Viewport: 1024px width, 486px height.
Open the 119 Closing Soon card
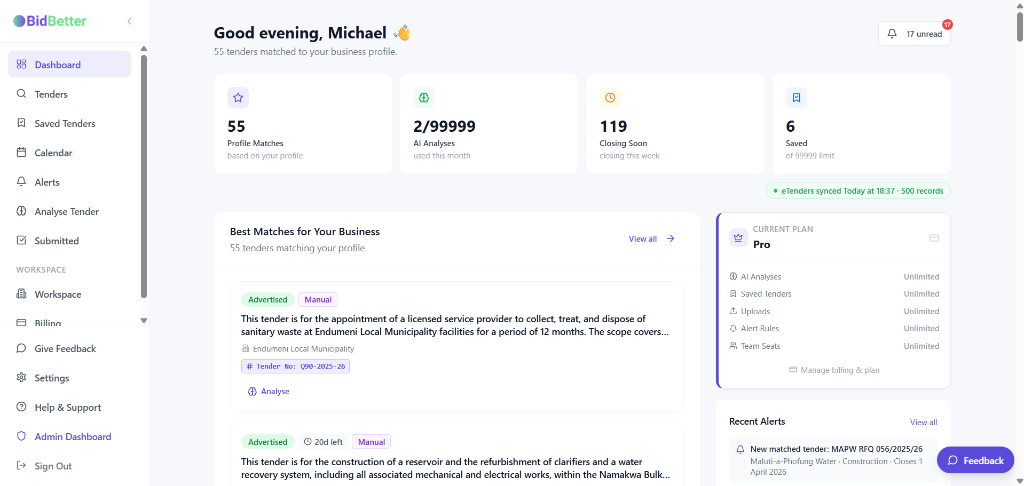(x=675, y=123)
